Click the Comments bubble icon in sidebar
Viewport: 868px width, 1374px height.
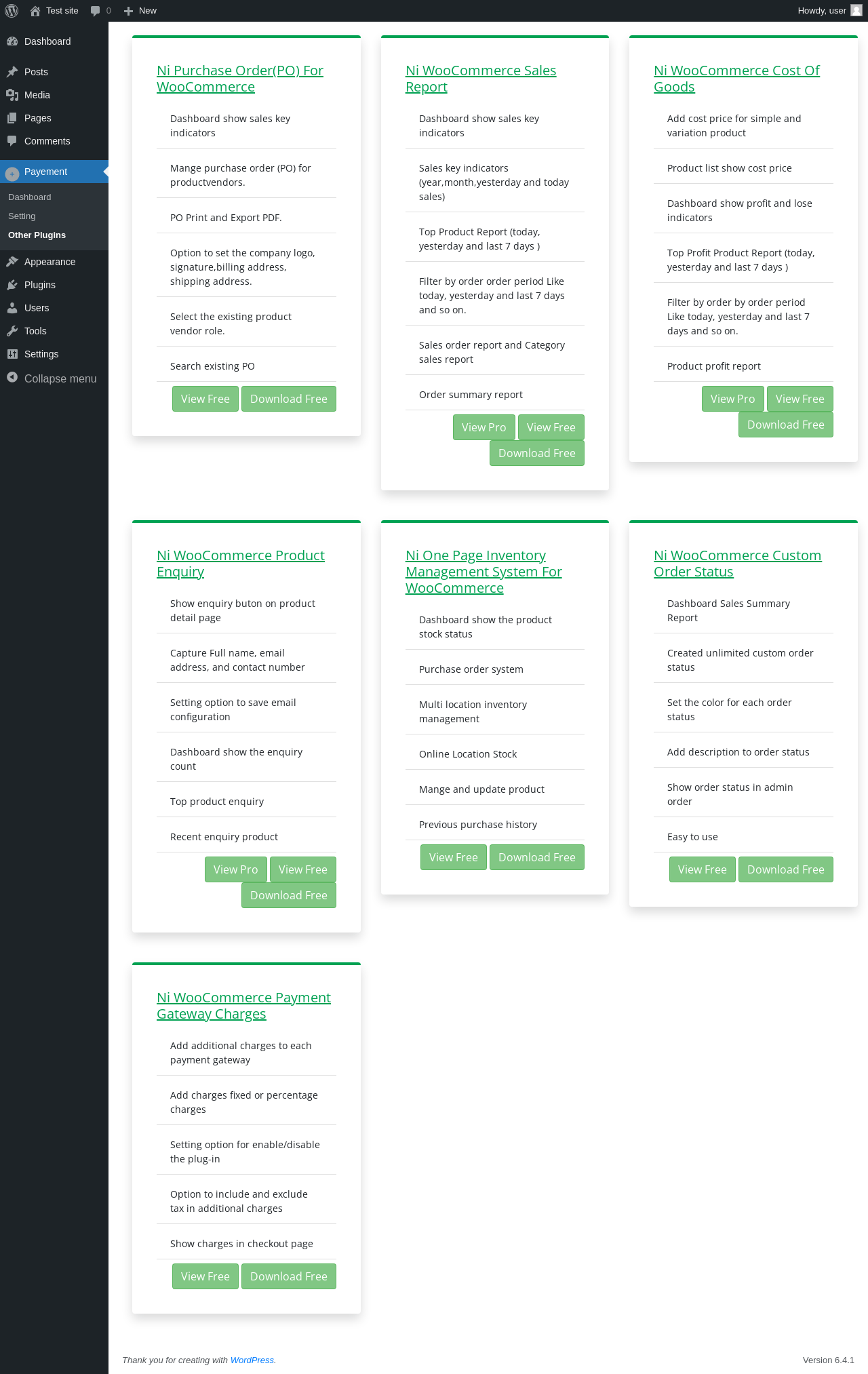click(12, 141)
